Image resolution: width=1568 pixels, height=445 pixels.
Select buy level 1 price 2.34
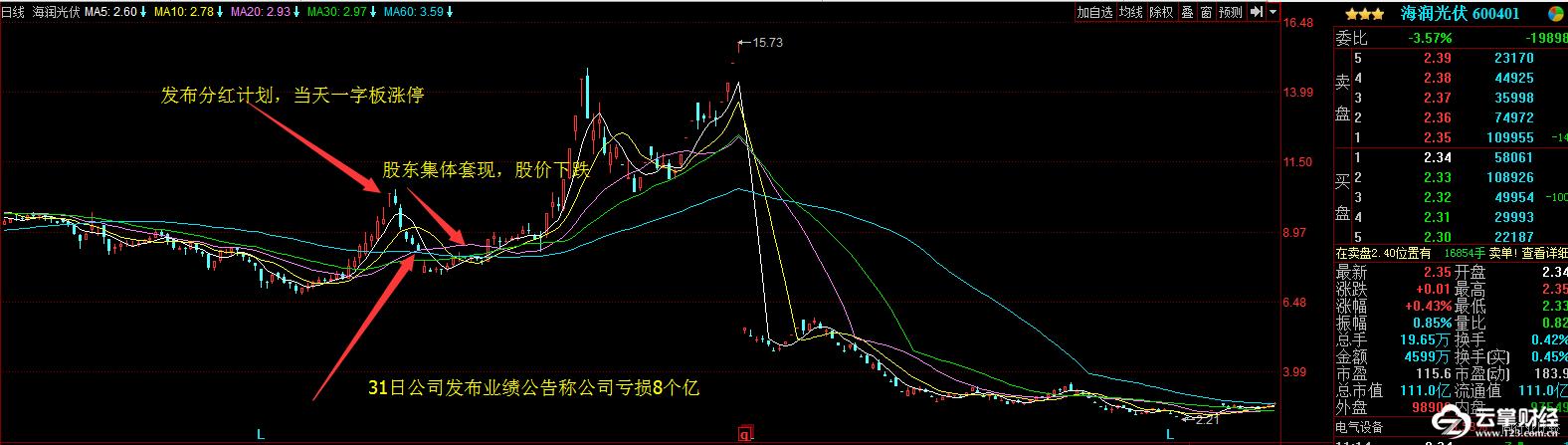pos(1437,157)
